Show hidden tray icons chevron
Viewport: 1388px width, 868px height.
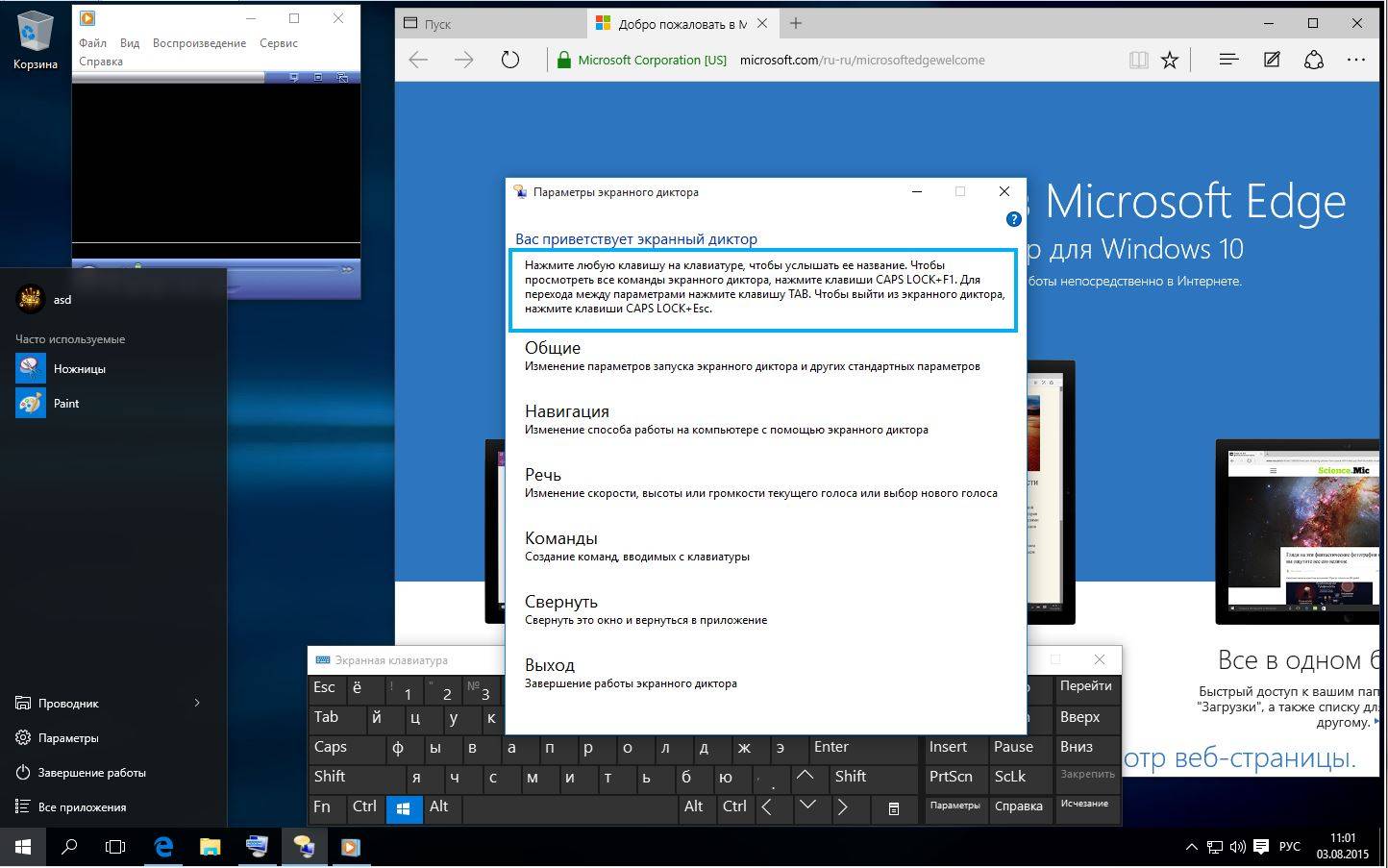tap(1191, 847)
